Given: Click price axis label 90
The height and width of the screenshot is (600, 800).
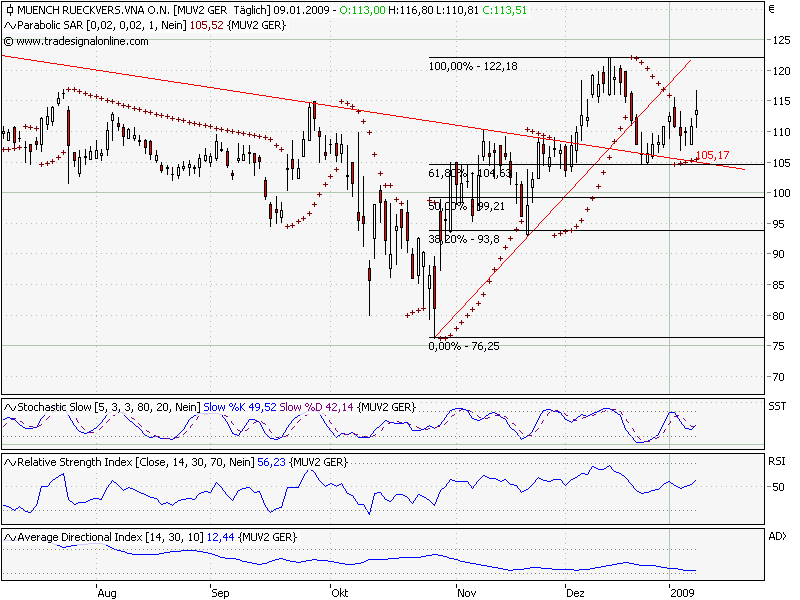Looking at the screenshot, I should click(x=778, y=255).
